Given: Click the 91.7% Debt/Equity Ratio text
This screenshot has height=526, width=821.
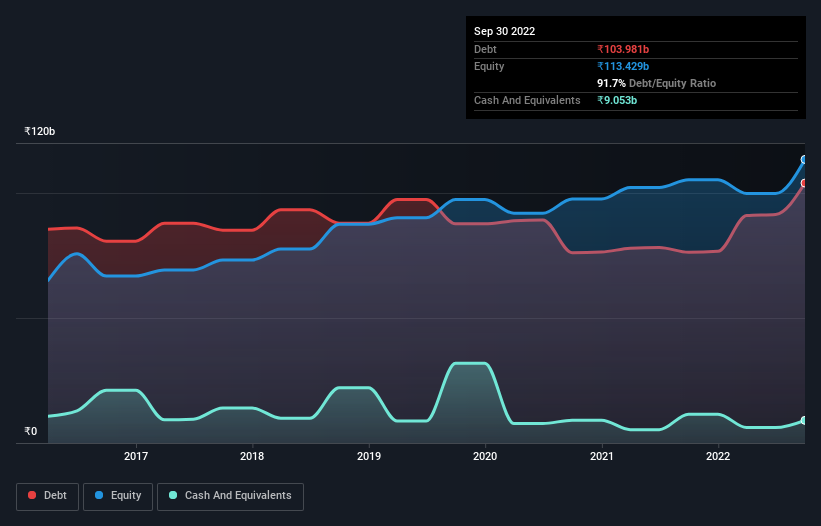Looking at the screenshot, I should 657,83.
